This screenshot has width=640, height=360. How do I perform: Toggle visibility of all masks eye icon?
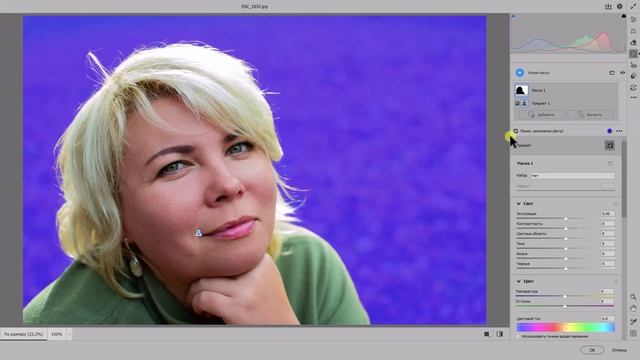tap(622, 73)
